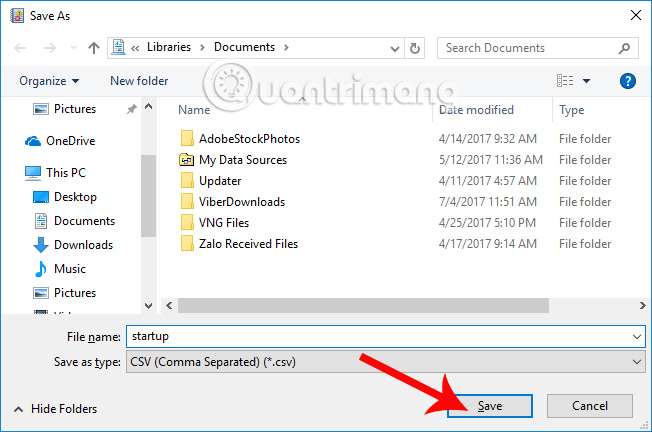Open Documents in the navigation pane
The width and height of the screenshot is (652, 432).
pos(74,221)
